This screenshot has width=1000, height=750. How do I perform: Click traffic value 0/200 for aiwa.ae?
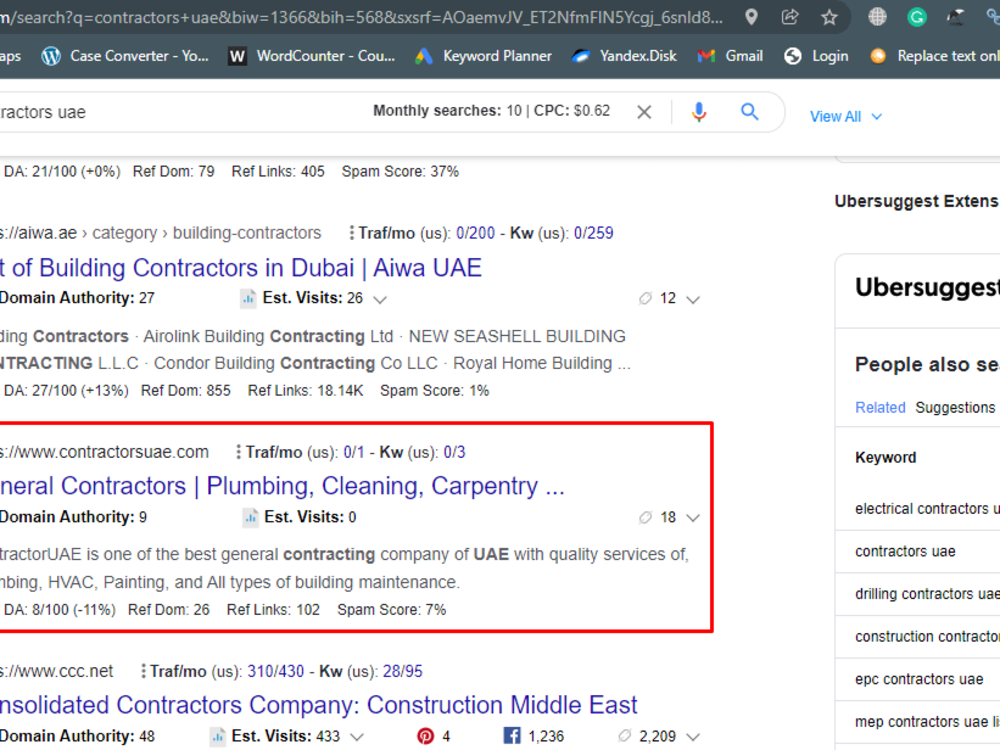coord(476,233)
